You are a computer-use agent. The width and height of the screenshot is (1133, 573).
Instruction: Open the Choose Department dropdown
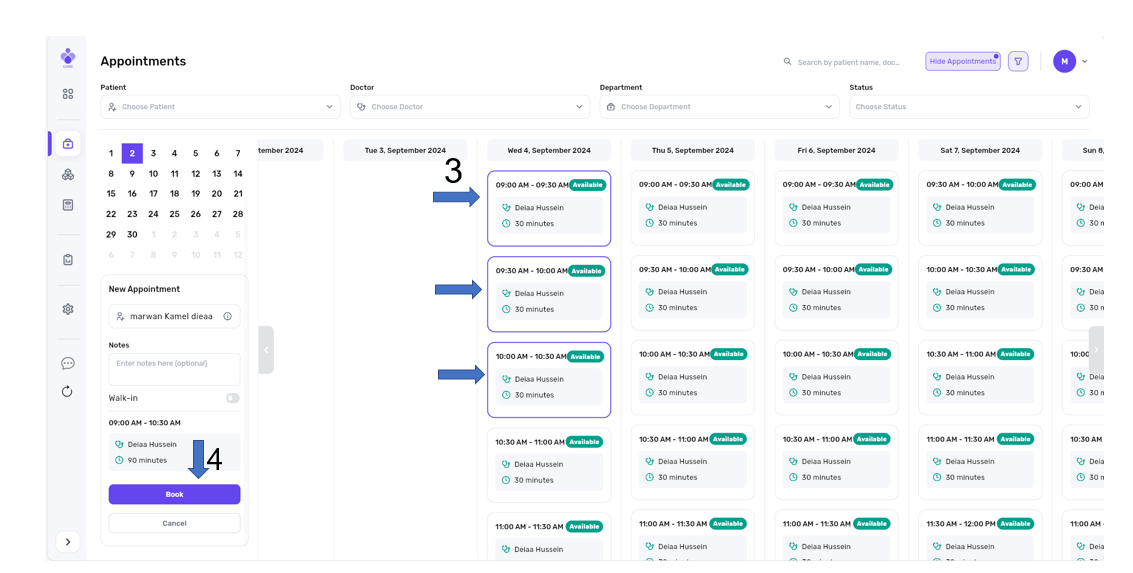719,107
